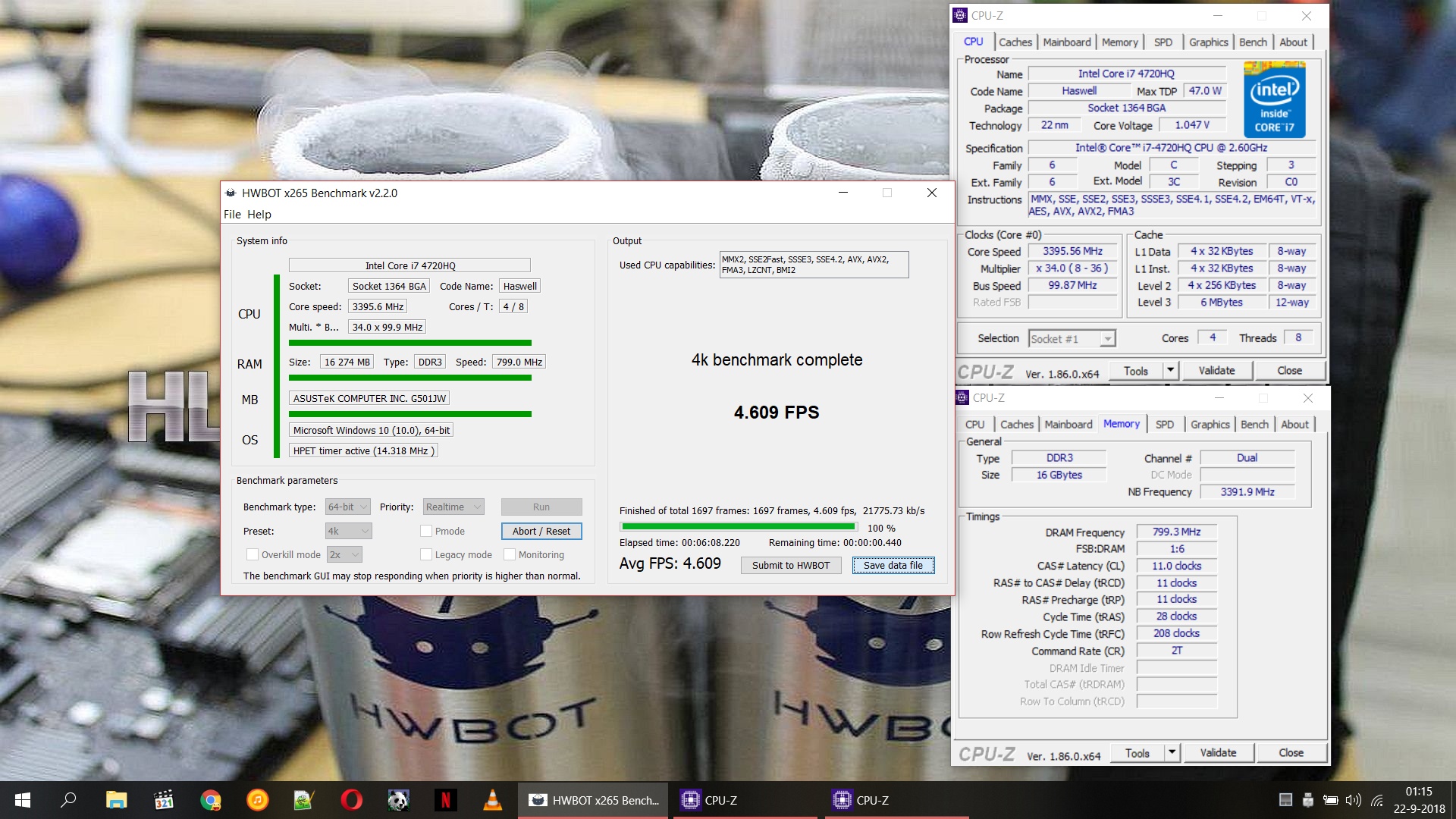The height and width of the screenshot is (819, 1456).
Task: Expand Tools arrow in top CPU-Z
Action: point(1171,371)
